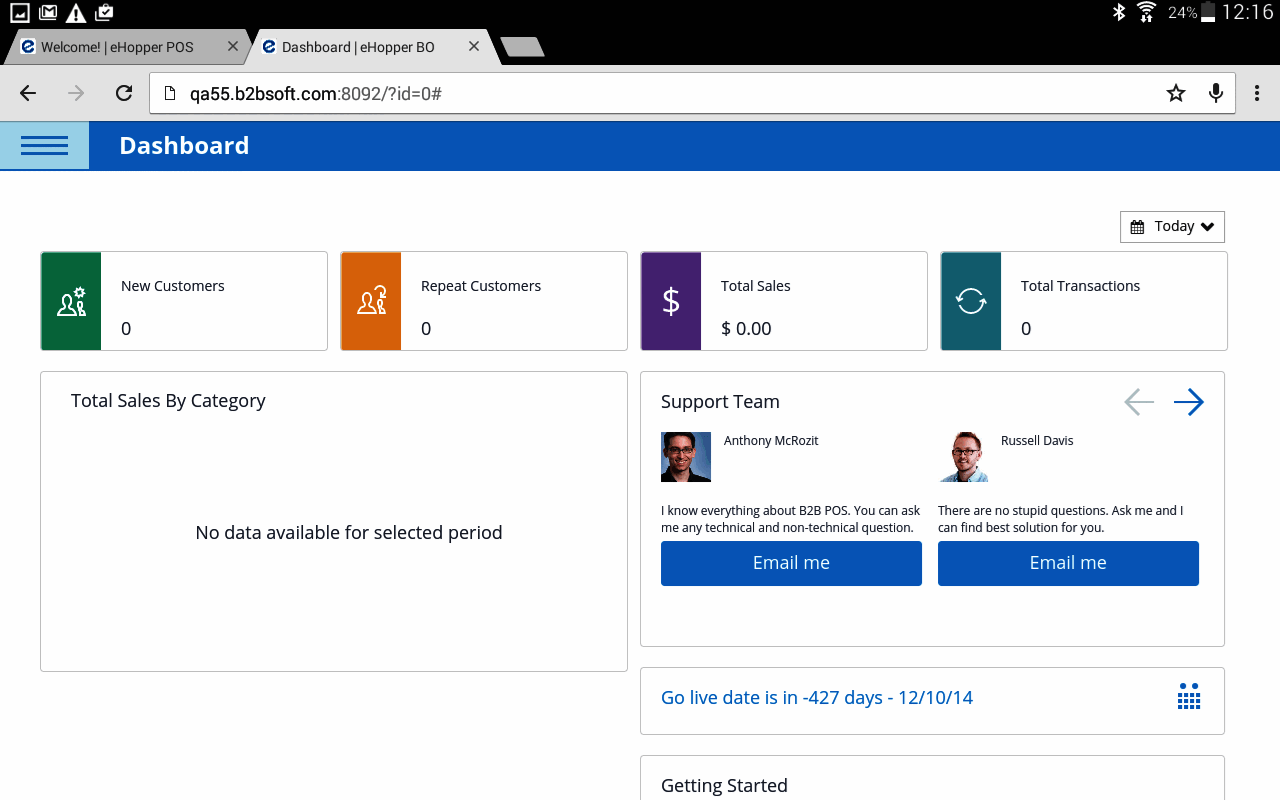
Task: Open the go live date link
Action: [x=816, y=698]
